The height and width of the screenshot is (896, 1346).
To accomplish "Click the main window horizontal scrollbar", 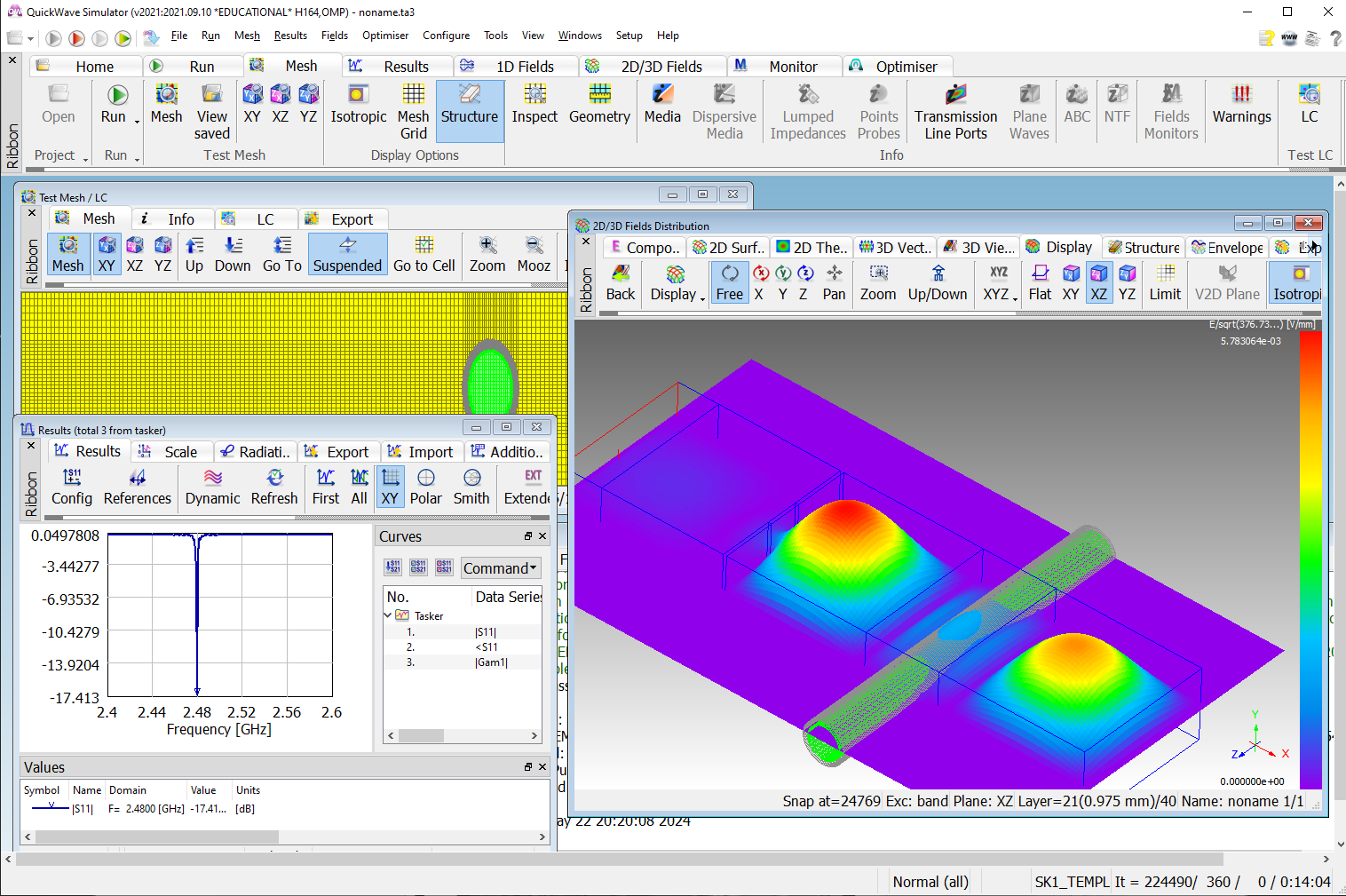I will [x=668, y=859].
